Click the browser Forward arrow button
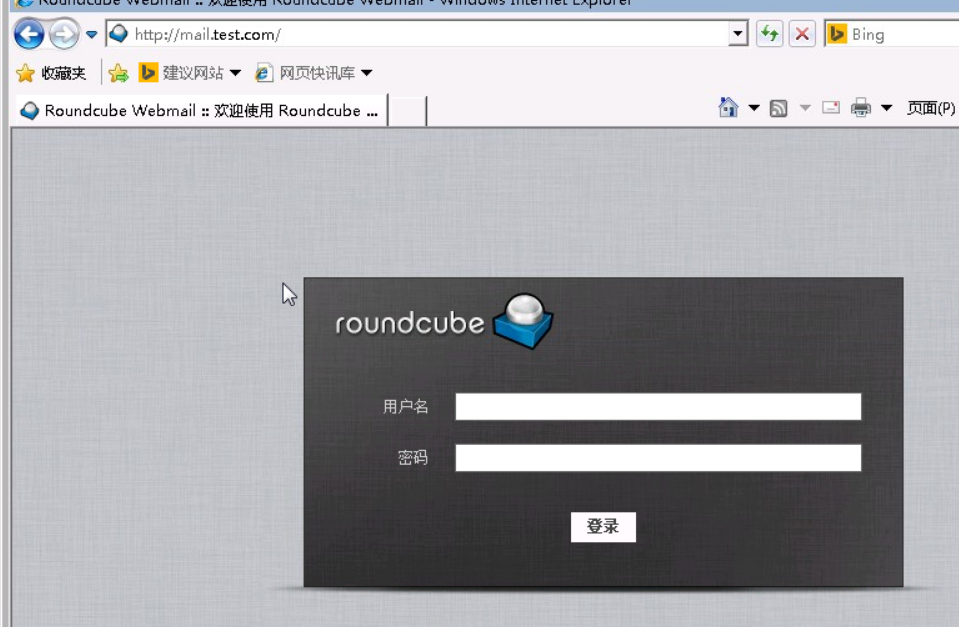The height and width of the screenshot is (627, 959). [x=64, y=34]
